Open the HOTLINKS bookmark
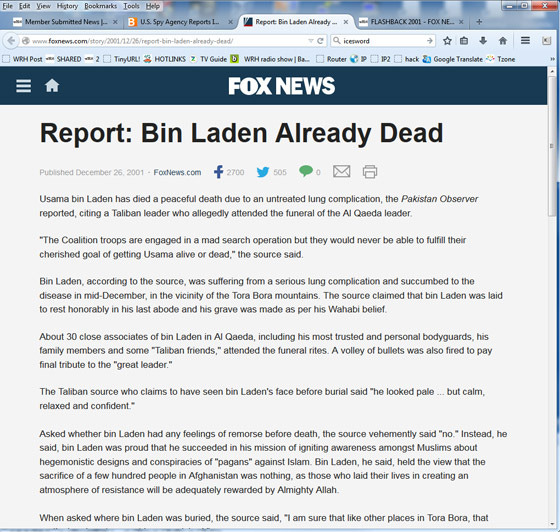 [x=165, y=59]
